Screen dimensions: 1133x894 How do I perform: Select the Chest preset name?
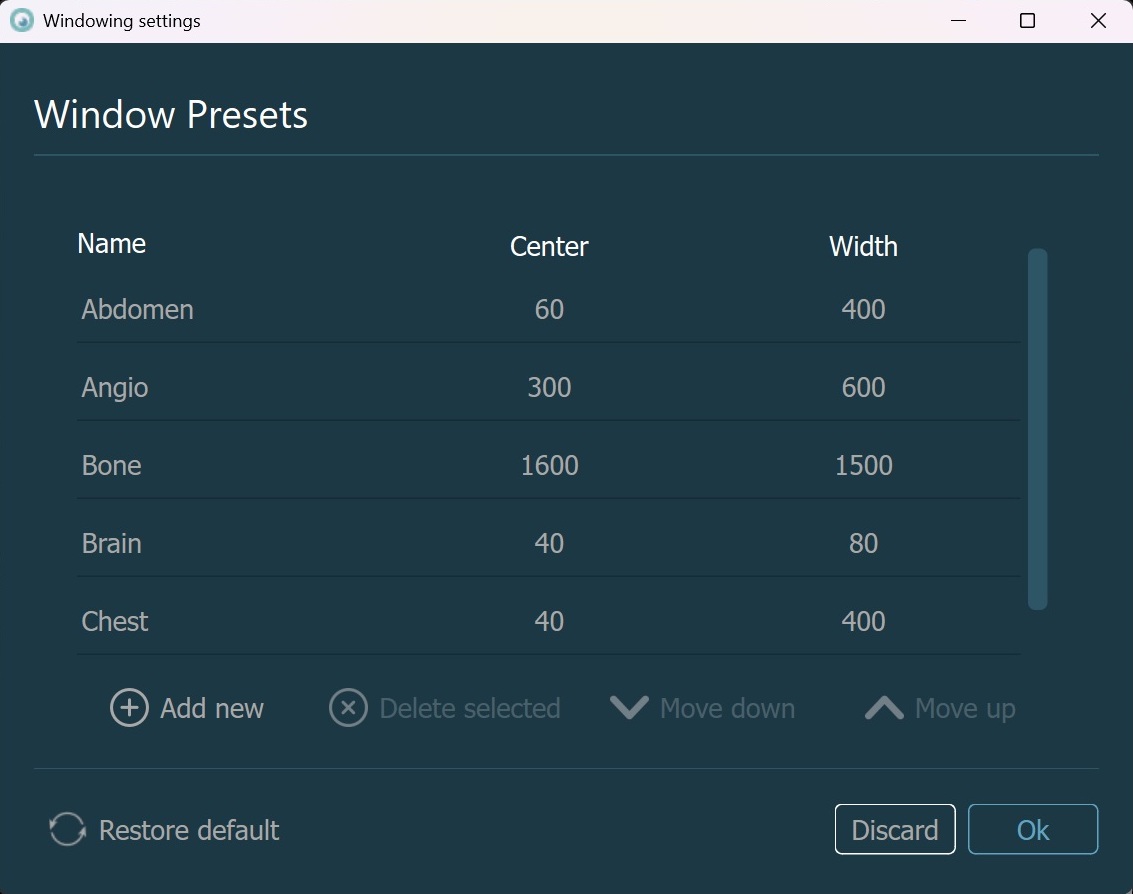(x=115, y=622)
